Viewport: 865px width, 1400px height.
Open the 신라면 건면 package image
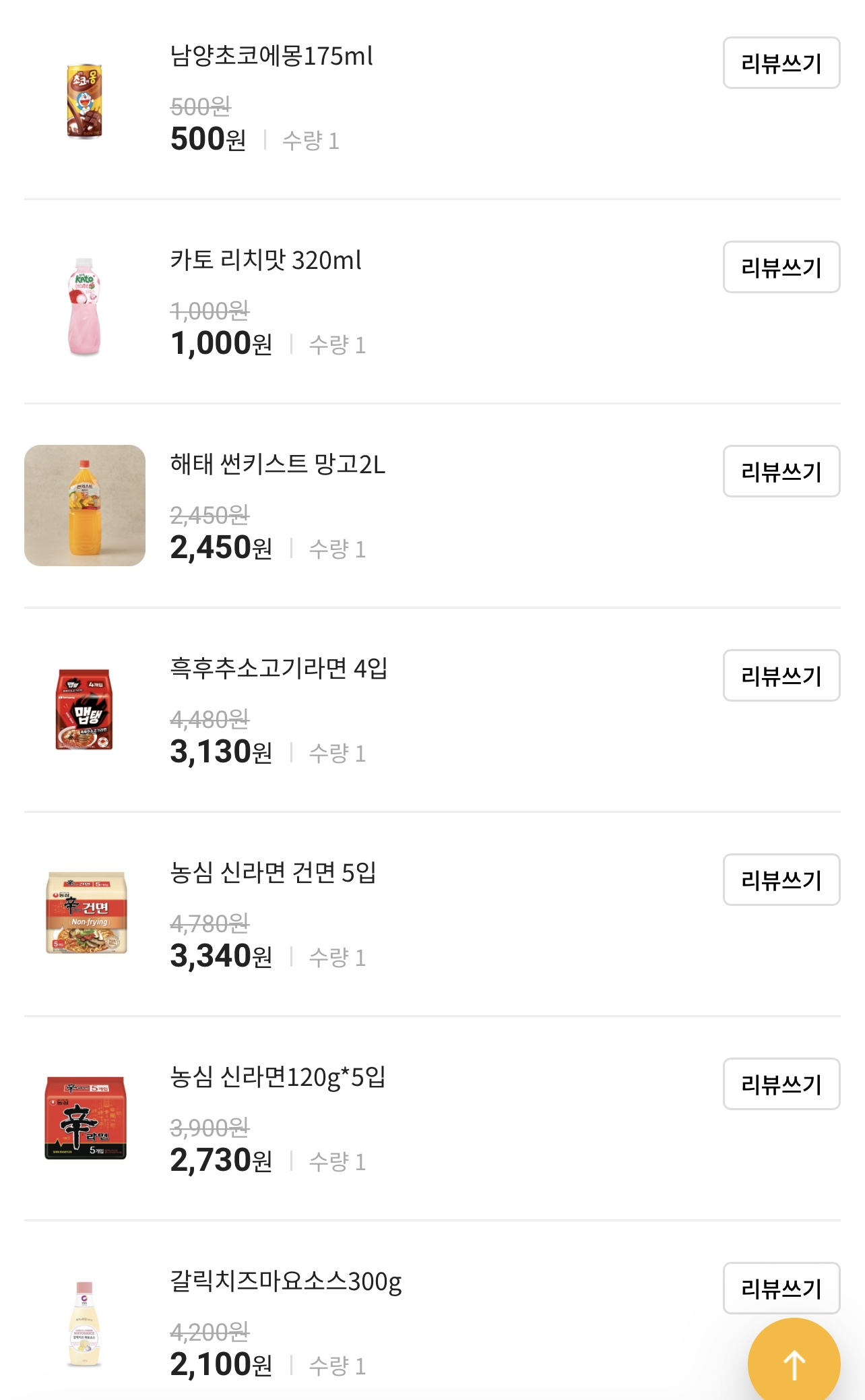(86, 912)
